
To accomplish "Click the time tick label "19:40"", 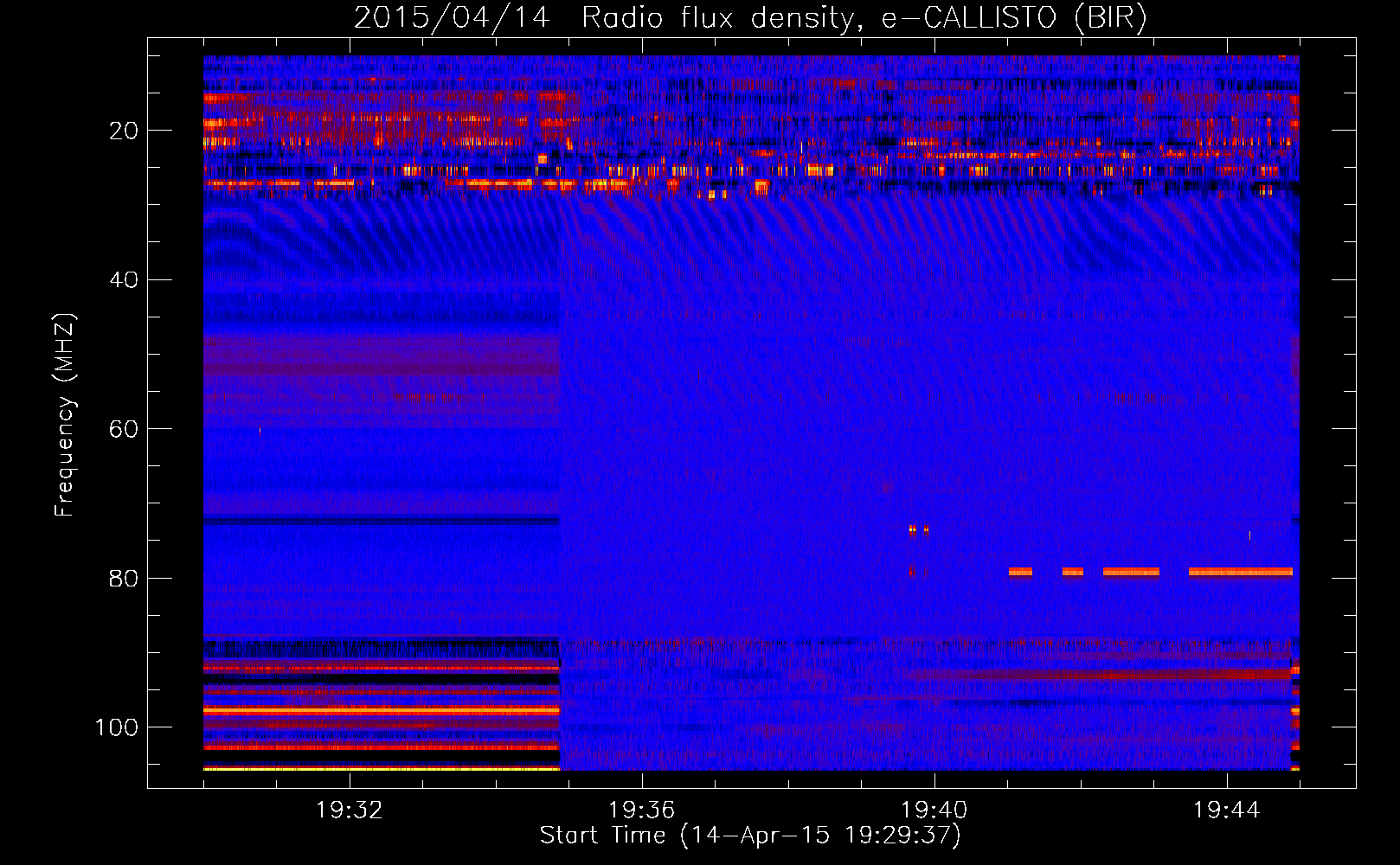I will [934, 811].
